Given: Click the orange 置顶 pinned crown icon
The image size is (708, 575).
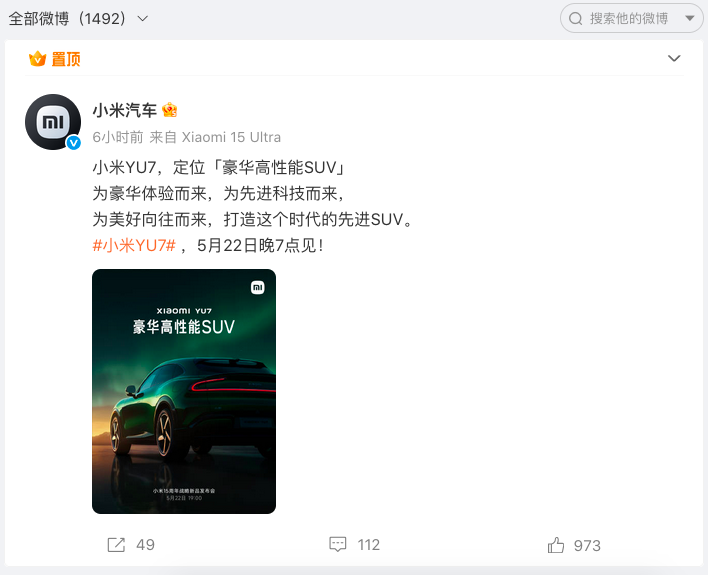Looking at the screenshot, I should point(37,59).
